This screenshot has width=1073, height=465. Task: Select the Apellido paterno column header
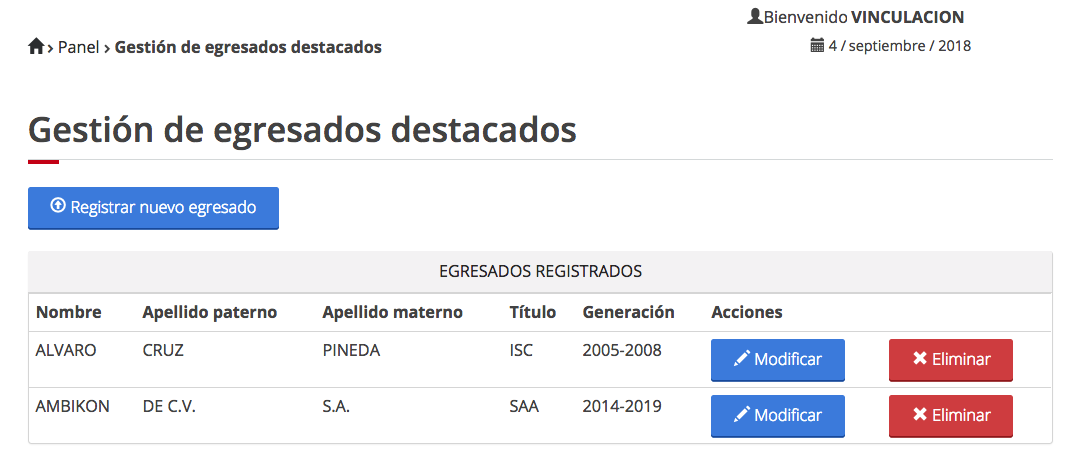tap(209, 312)
